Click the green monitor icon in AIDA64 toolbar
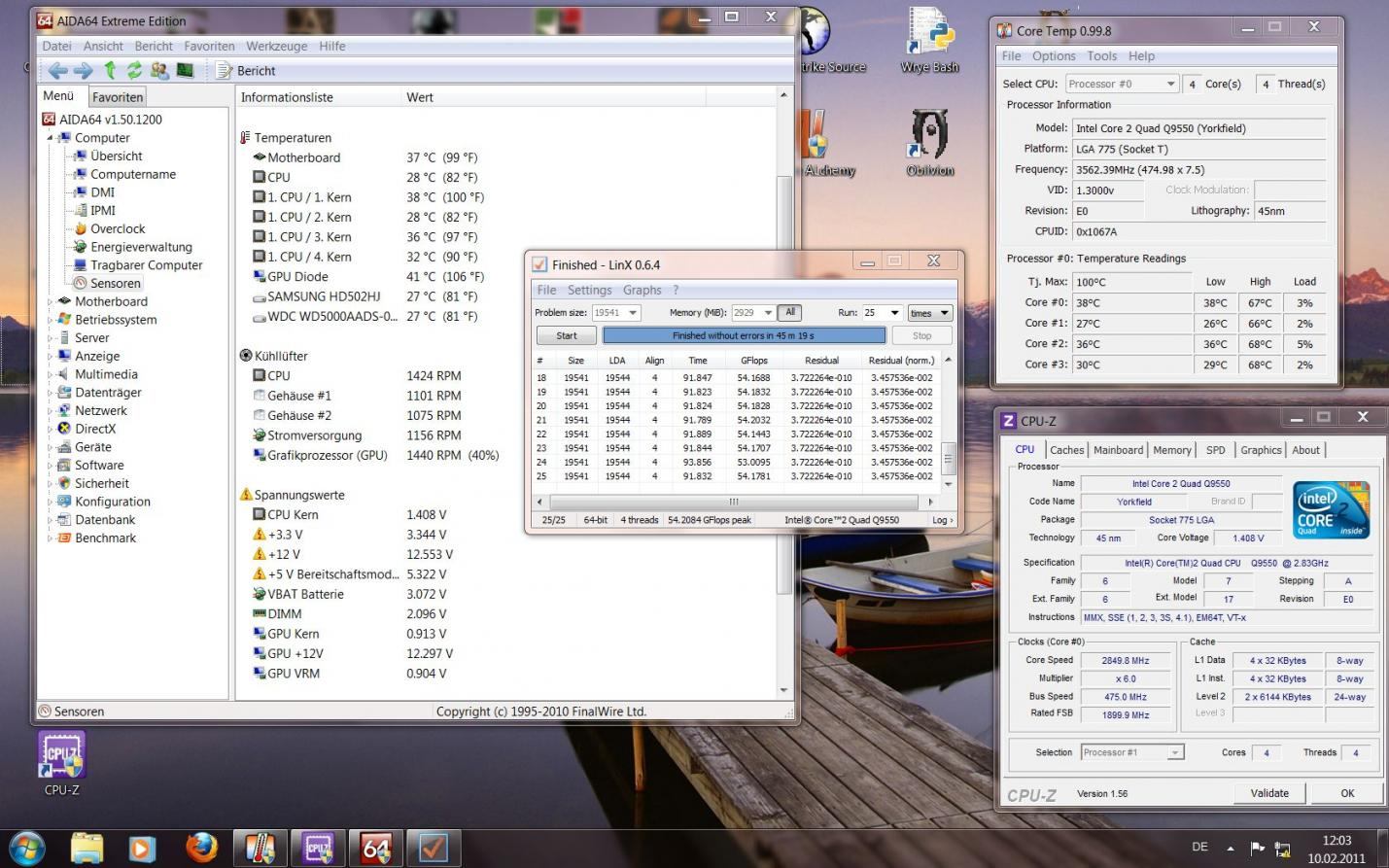1389x868 pixels. click(x=185, y=70)
